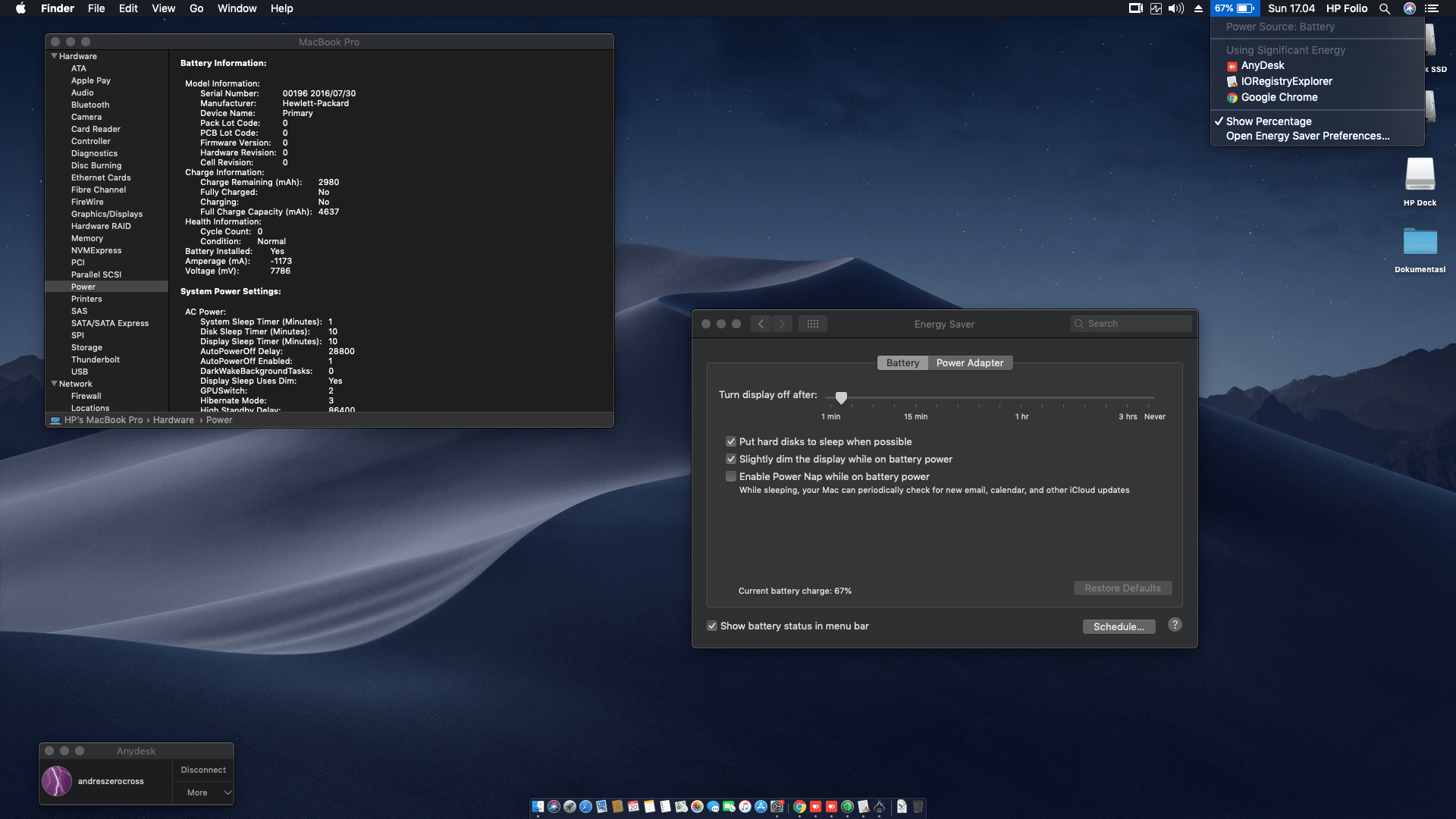Collapse the Hardware tree section
This screenshot has height=819, width=1456.
coord(54,56)
